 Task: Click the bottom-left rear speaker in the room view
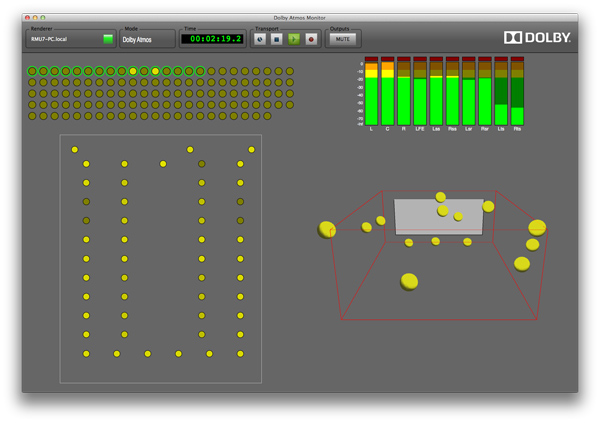[x=86, y=354]
